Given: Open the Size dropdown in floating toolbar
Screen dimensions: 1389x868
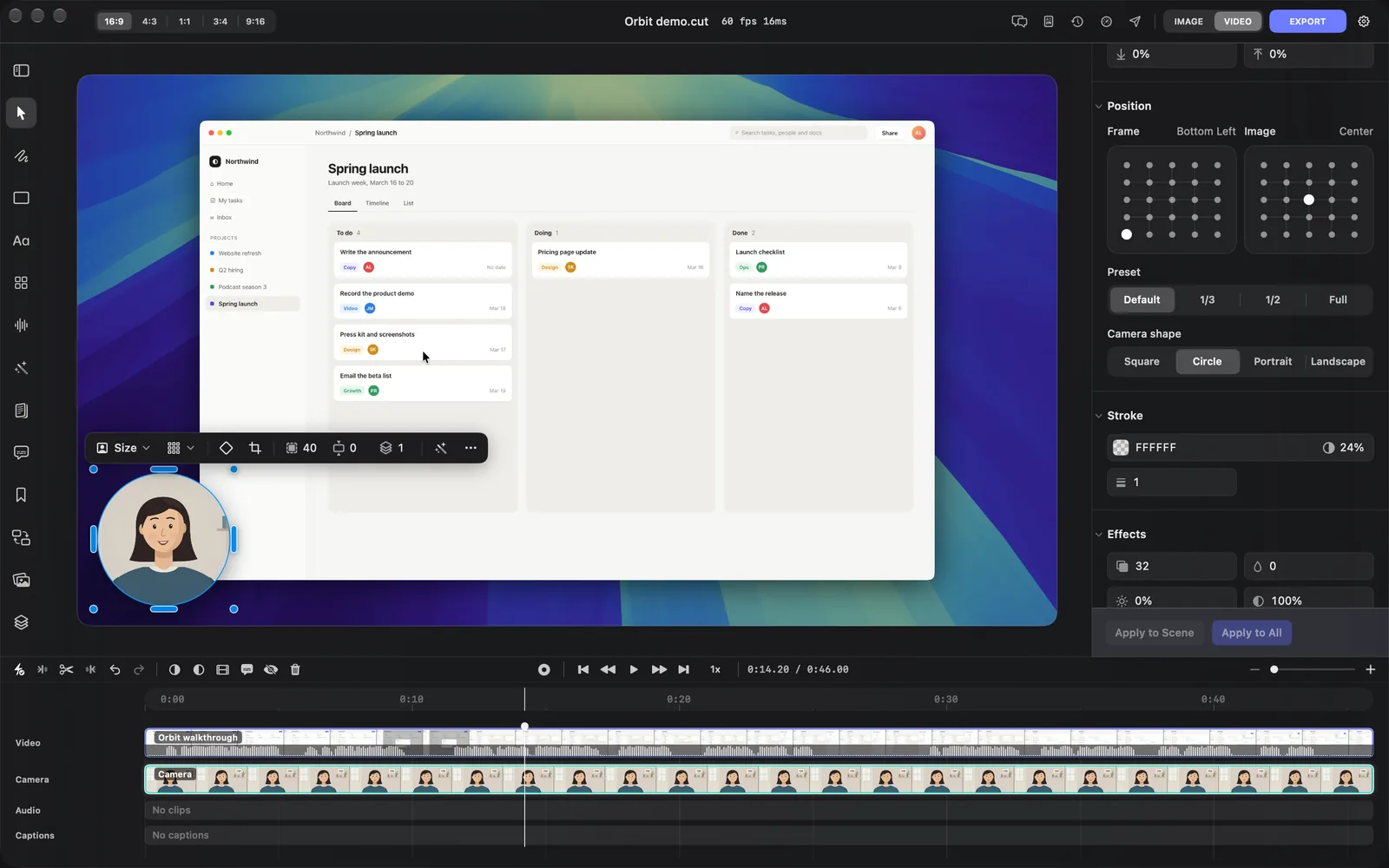Looking at the screenshot, I should pyautogui.click(x=124, y=448).
